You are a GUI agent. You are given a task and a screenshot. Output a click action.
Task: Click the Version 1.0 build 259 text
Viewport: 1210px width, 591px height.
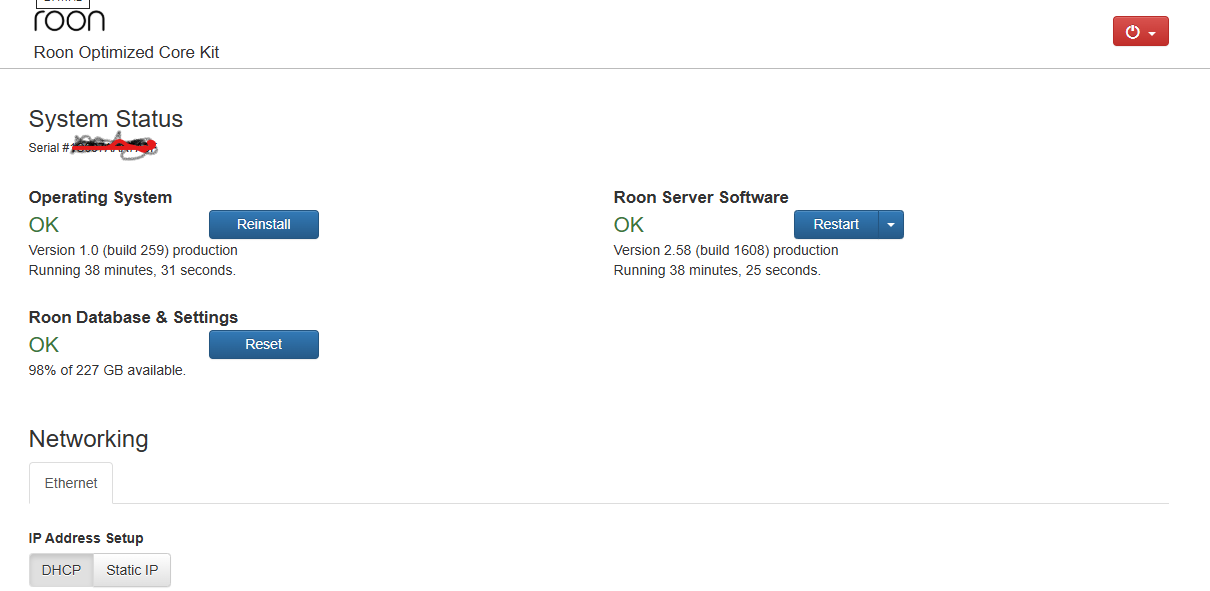[133, 250]
